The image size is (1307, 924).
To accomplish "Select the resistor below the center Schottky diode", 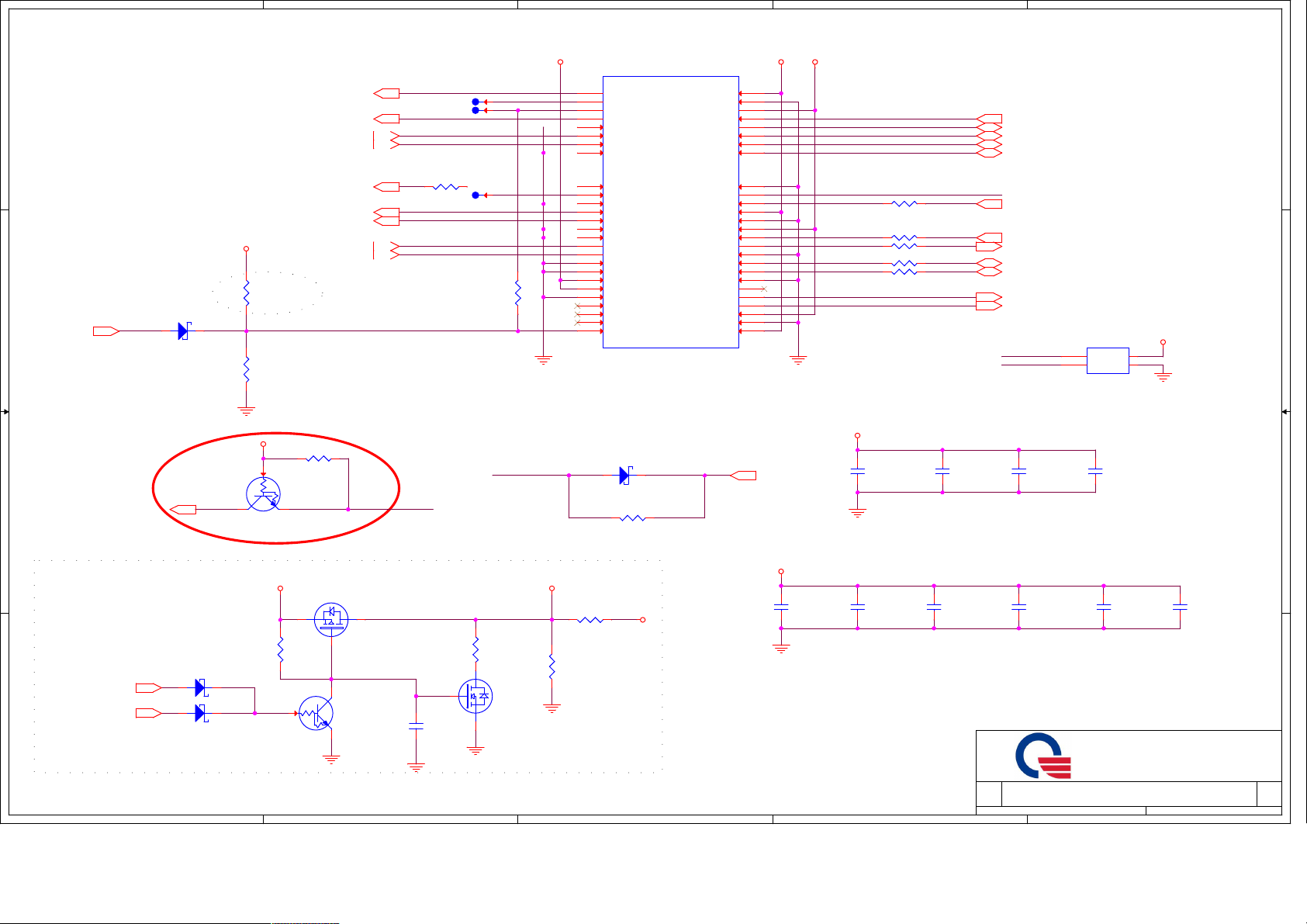I will (633, 517).
